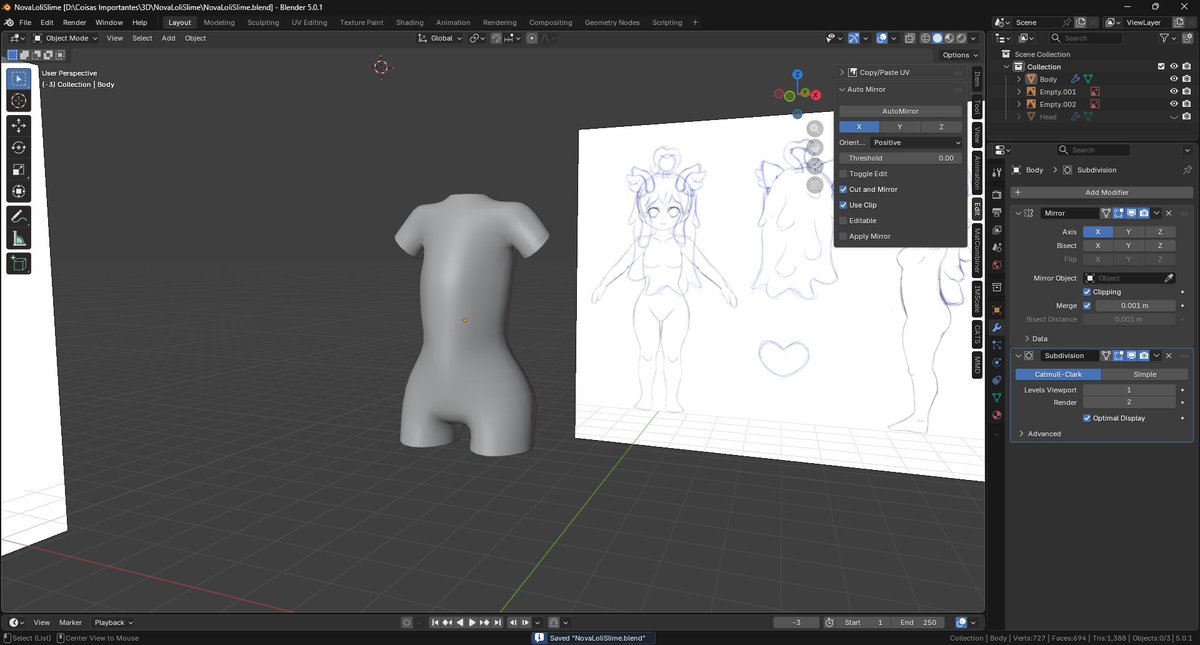Collapse the Auto Mirror panel
Image resolution: width=1200 pixels, height=645 pixels.
(x=842, y=90)
